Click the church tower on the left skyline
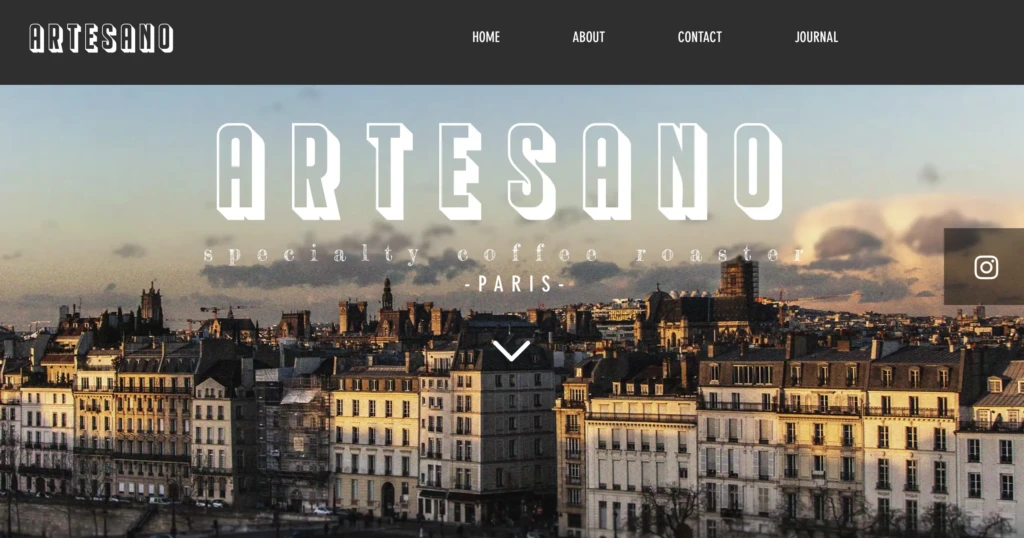 pos(152,305)
